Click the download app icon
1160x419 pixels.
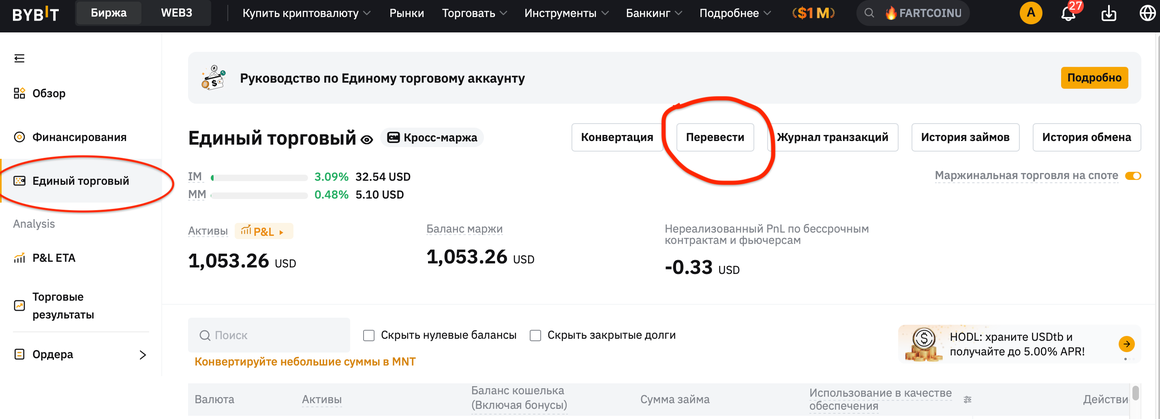(x=1109, y=13)
